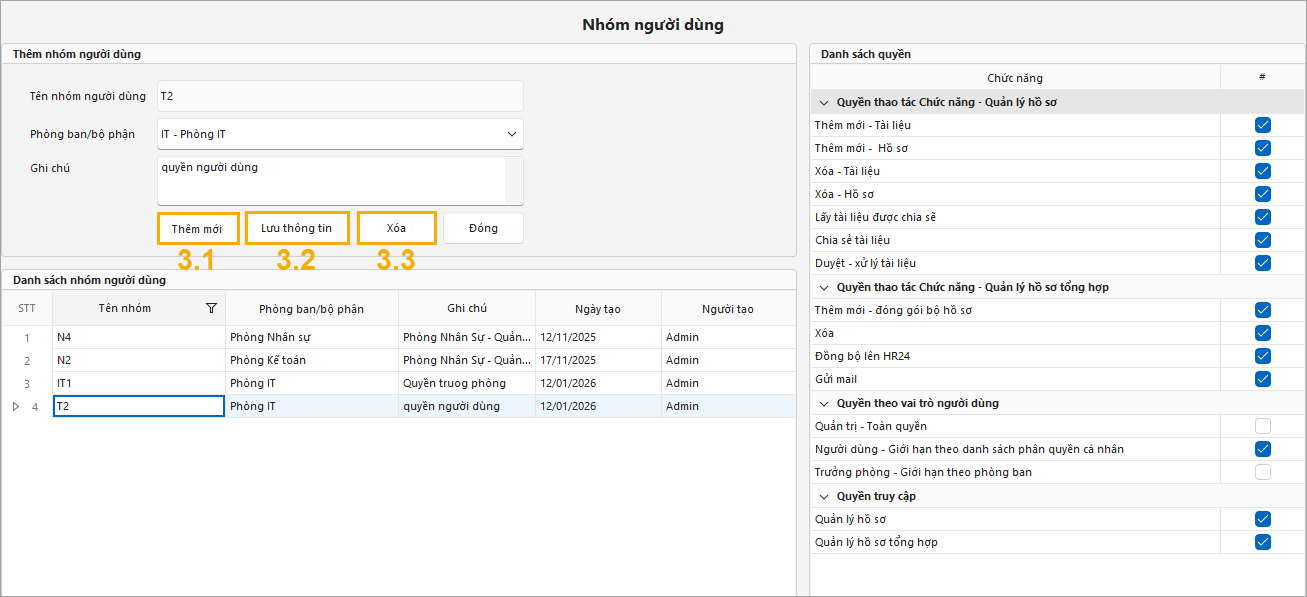Toggle Quản lý hồ sơ access checkbox

pyautogui.click(x=1263, y=519)
